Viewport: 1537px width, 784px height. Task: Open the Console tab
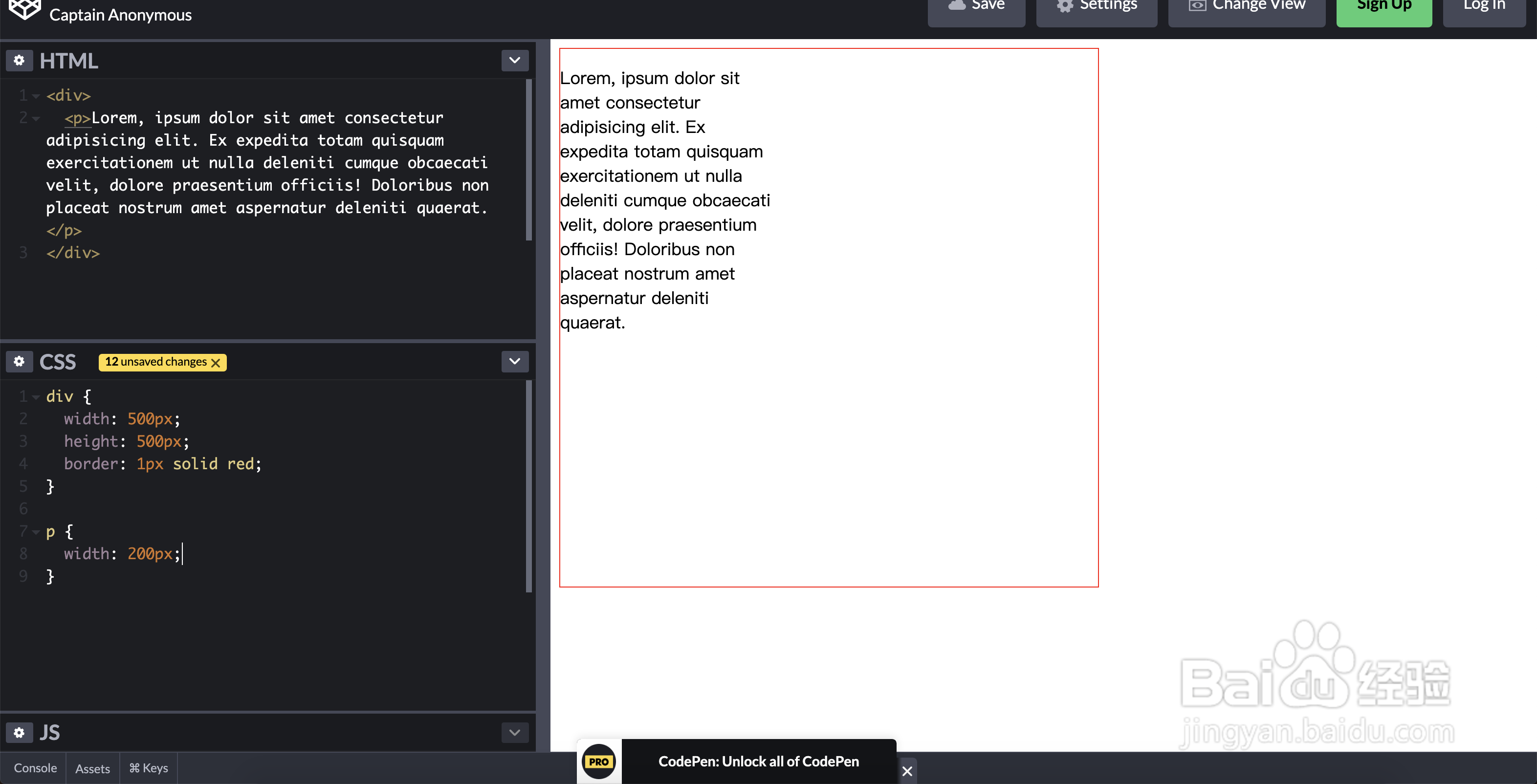pos(35,768)
